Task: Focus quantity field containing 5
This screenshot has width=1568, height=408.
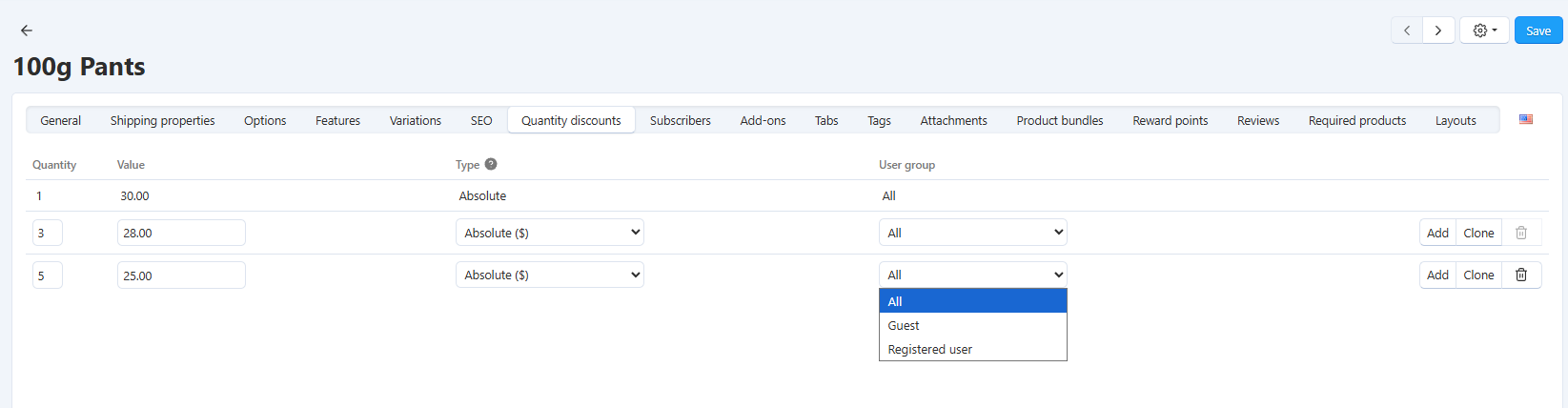Action: point(48,275)
